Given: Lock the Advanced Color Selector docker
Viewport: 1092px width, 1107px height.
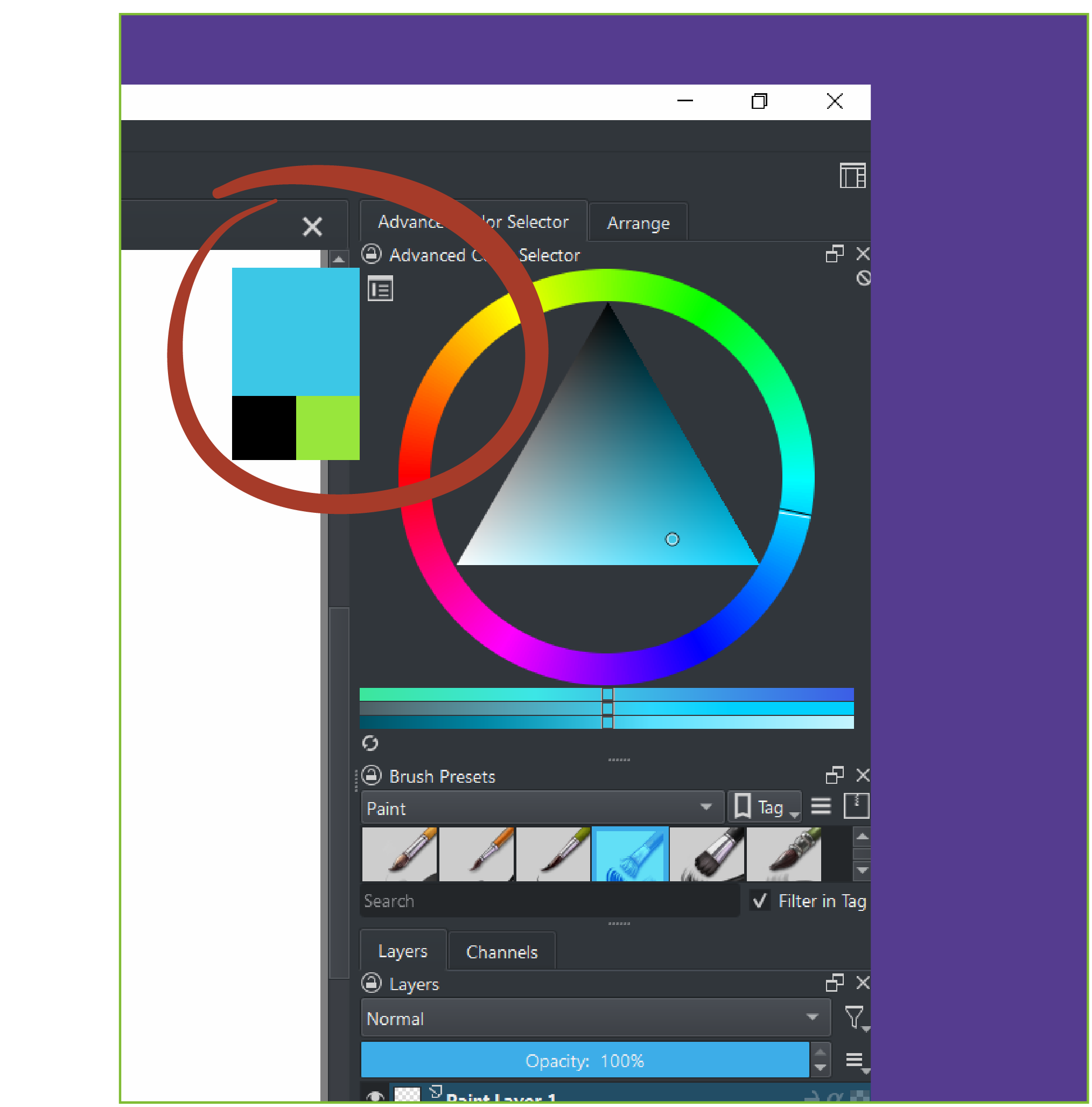Looking at the screenshot, I should coord(372,254).
